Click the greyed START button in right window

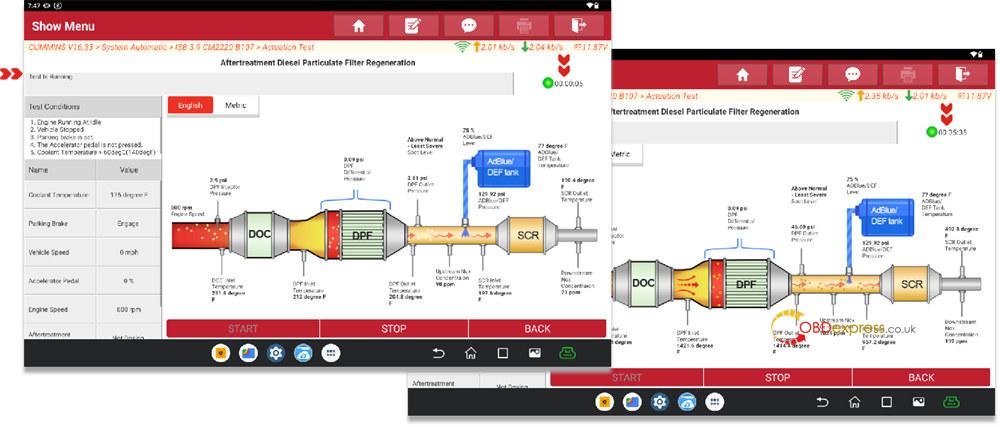[x=627, y=377]
